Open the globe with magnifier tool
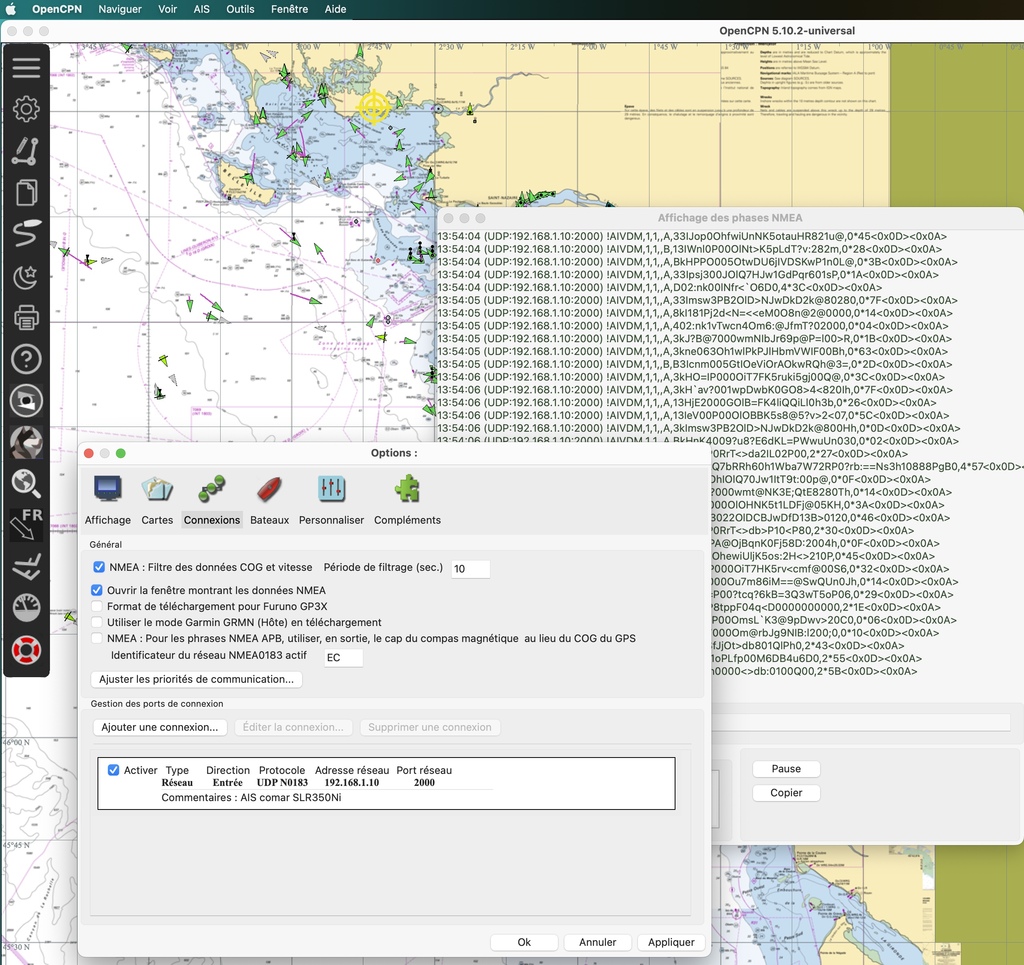This screenshot has height=965, width=1024. (x=26, y=484)
